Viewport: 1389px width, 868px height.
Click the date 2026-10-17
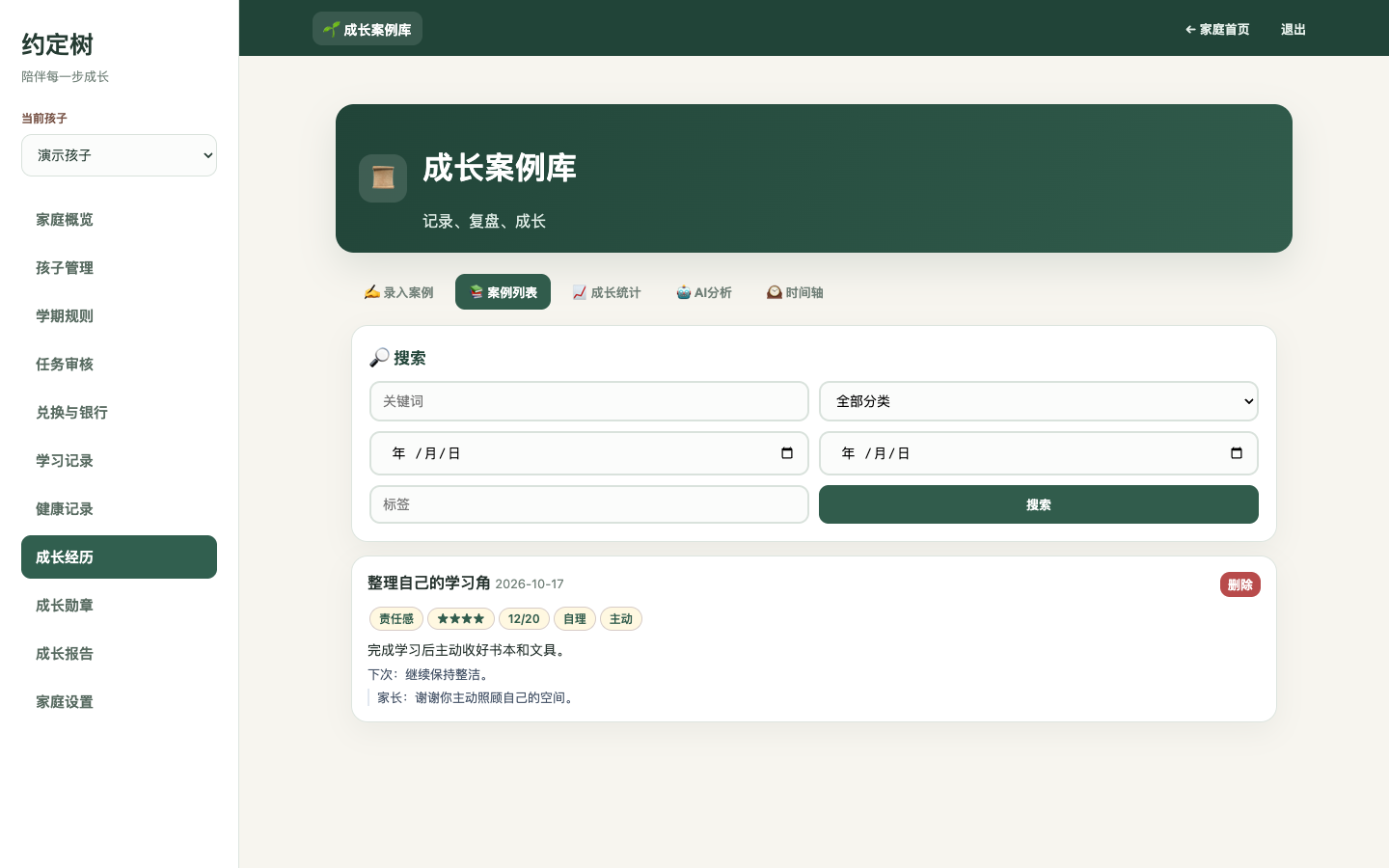pos(530,584)
